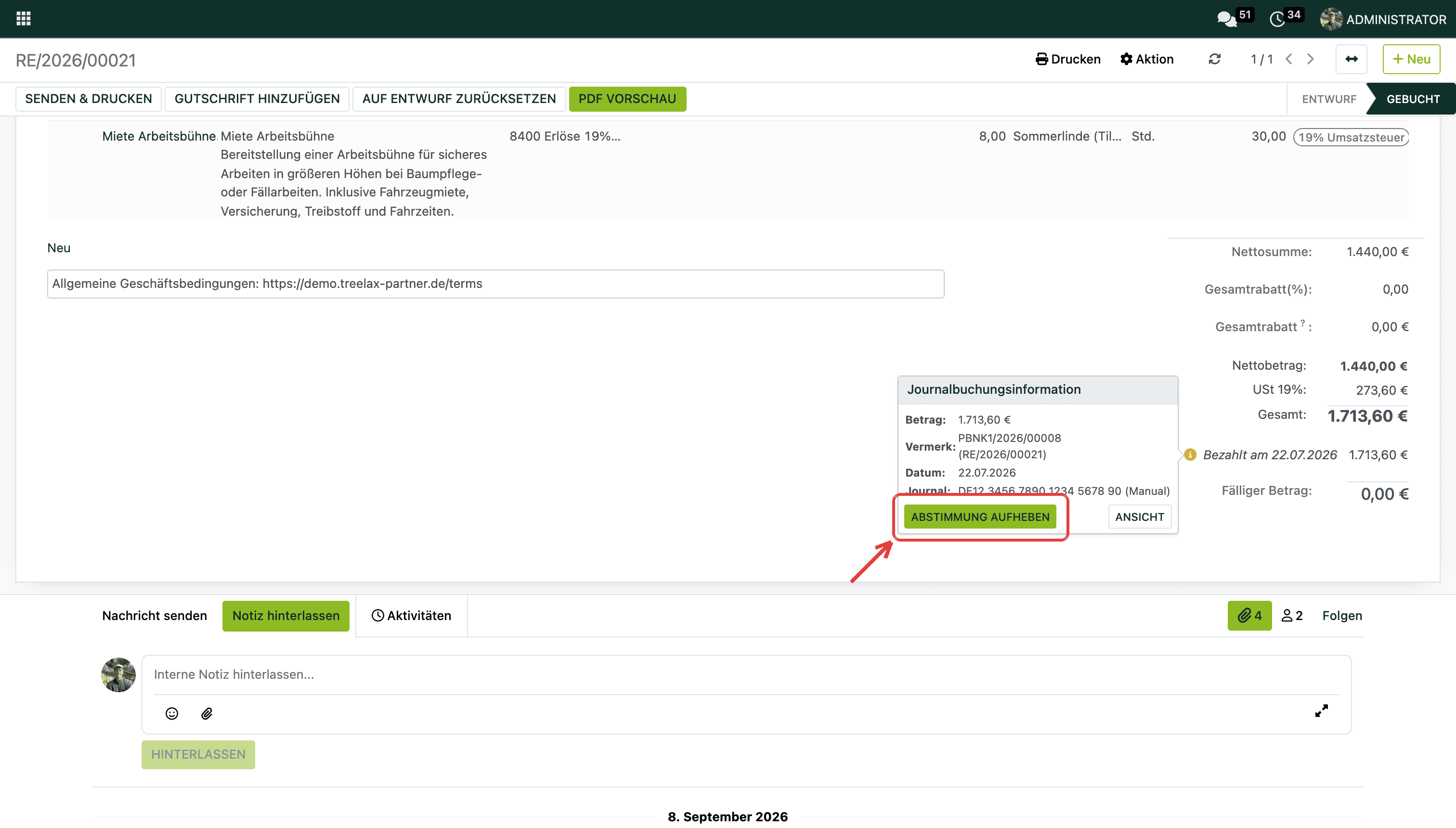Click GUTSCHRIFT HINZUFÜGEN button
The image size is (1456, 828).
(x=257, y=99)
